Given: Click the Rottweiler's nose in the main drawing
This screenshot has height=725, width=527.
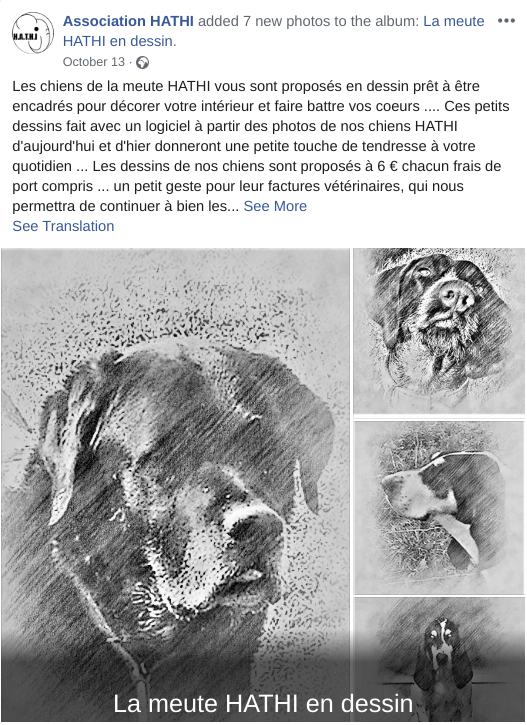Looking at the screenshot, I should pos(256,526).
